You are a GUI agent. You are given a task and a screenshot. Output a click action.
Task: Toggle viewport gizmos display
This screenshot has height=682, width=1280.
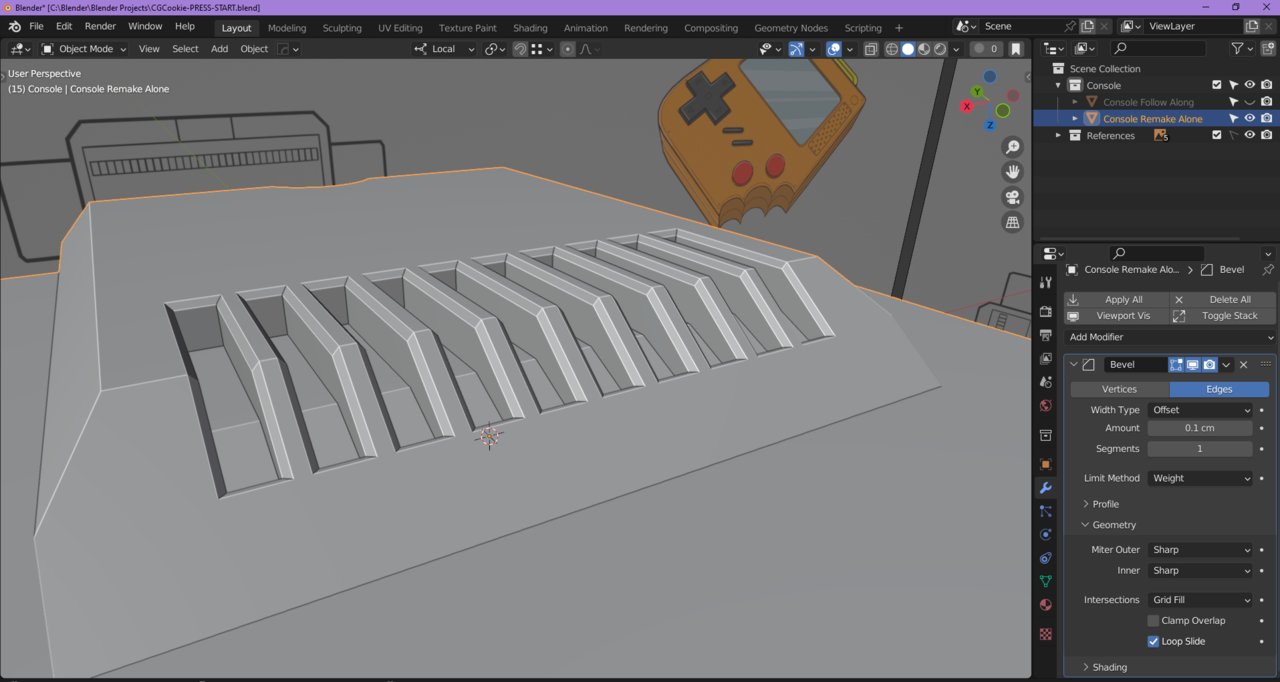pyautogui.click(x=796, y=49)
